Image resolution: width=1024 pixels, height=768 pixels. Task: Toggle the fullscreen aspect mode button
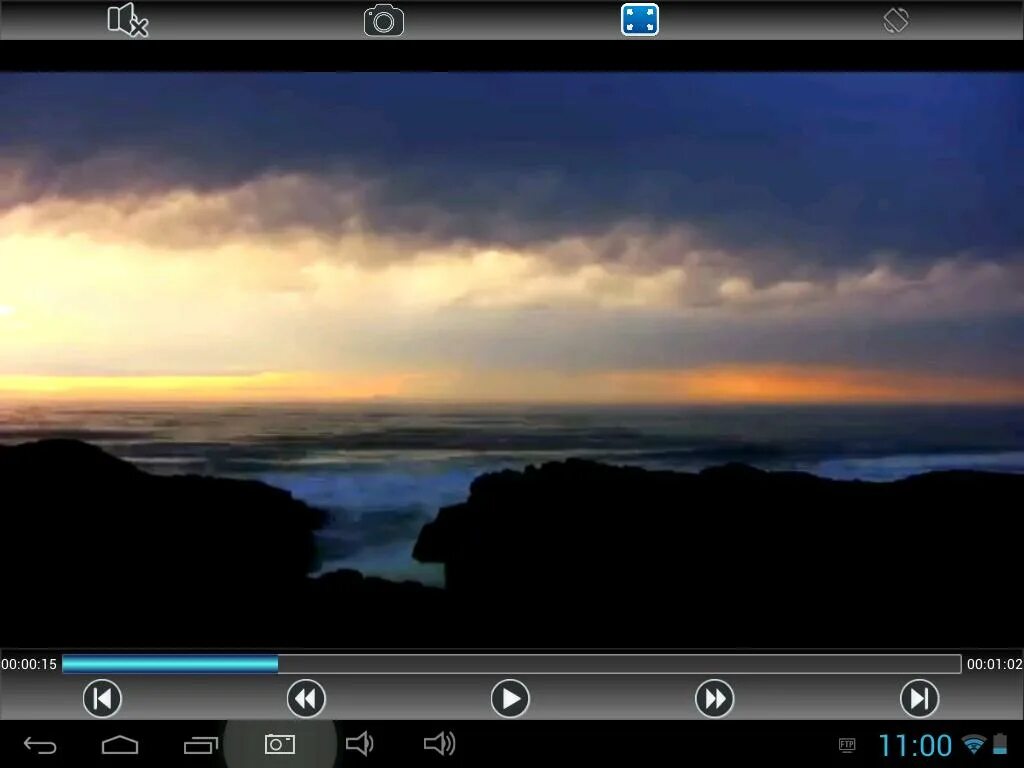[x=639, y=20]
